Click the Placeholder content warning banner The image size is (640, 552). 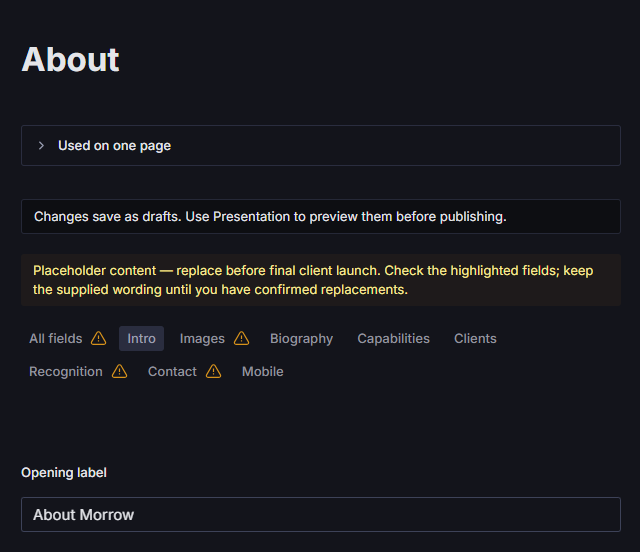(321, 280)
